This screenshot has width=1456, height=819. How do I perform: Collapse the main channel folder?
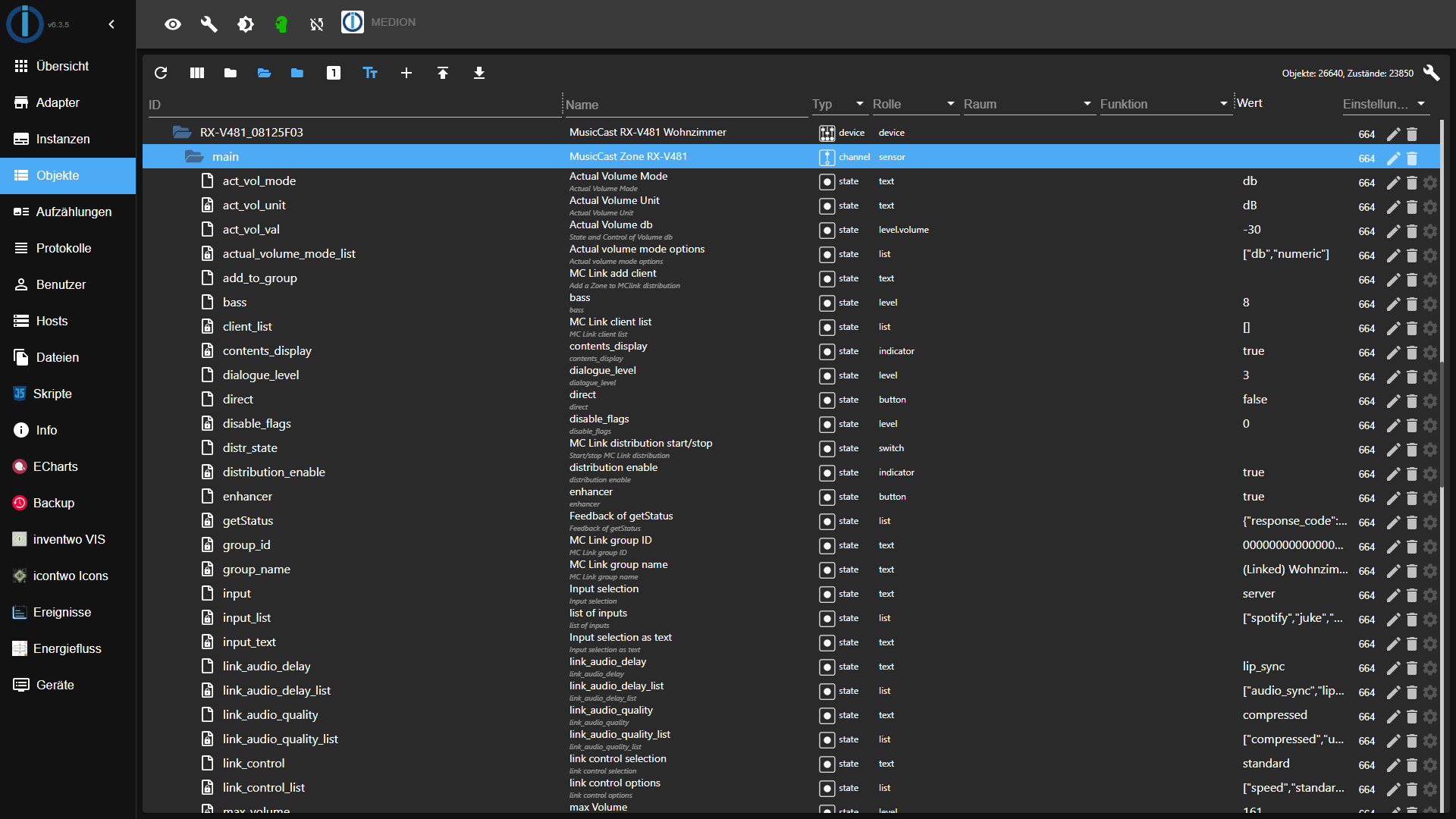coord(194,156)
